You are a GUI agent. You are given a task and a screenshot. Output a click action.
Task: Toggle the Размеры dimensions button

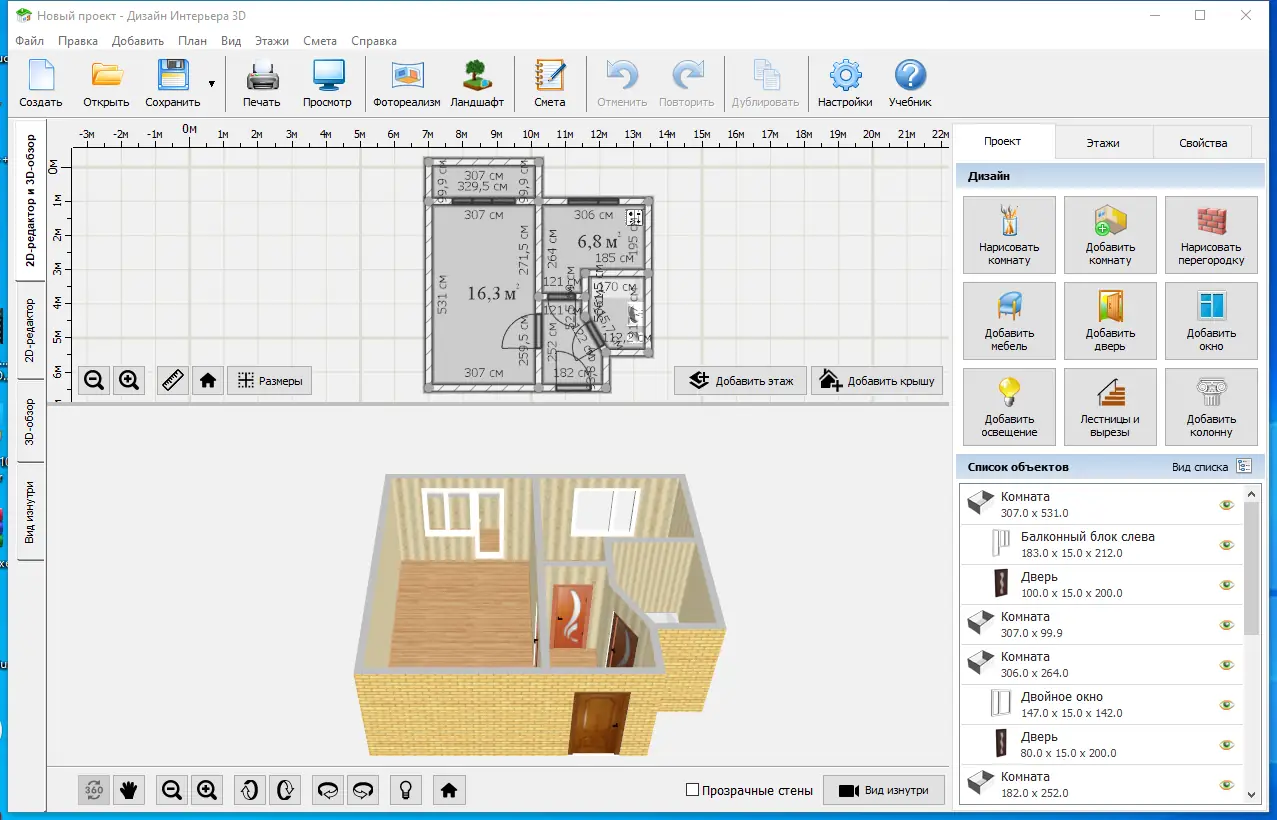pyautogui.click(x=270, y=380)
